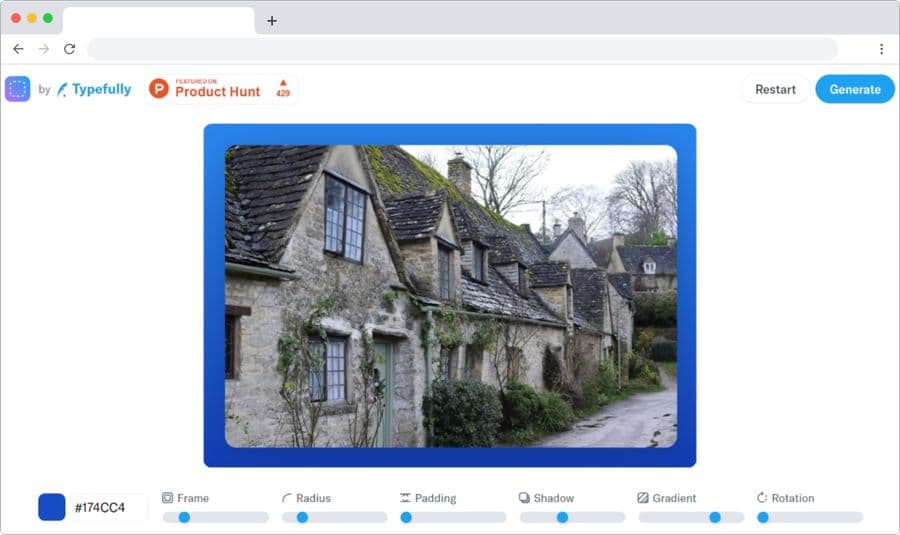Maximize window with green button
900x535 pixels.
click(x=48, y=18)
